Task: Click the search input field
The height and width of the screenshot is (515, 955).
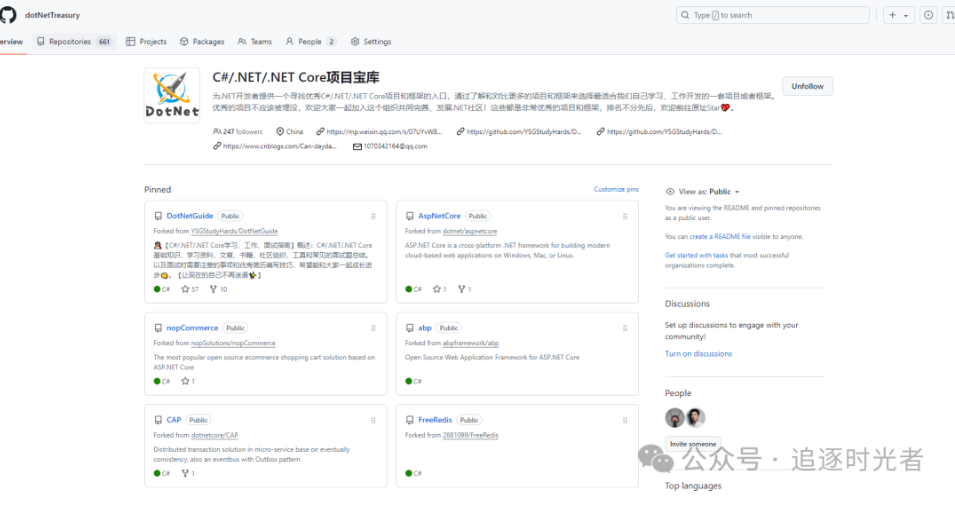Action: coord(773,15)
